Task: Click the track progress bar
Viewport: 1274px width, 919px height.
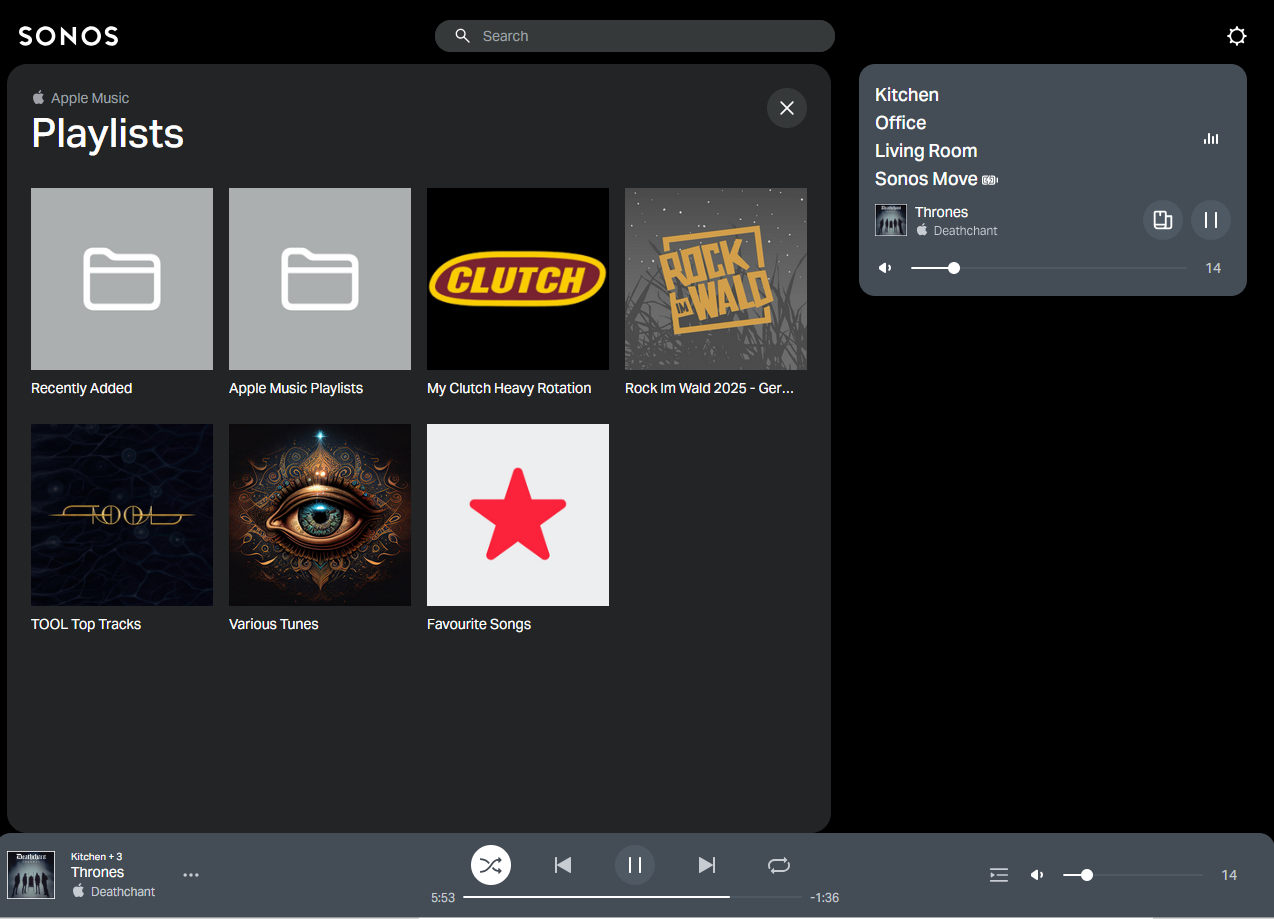Action: [x=632, y=897]
